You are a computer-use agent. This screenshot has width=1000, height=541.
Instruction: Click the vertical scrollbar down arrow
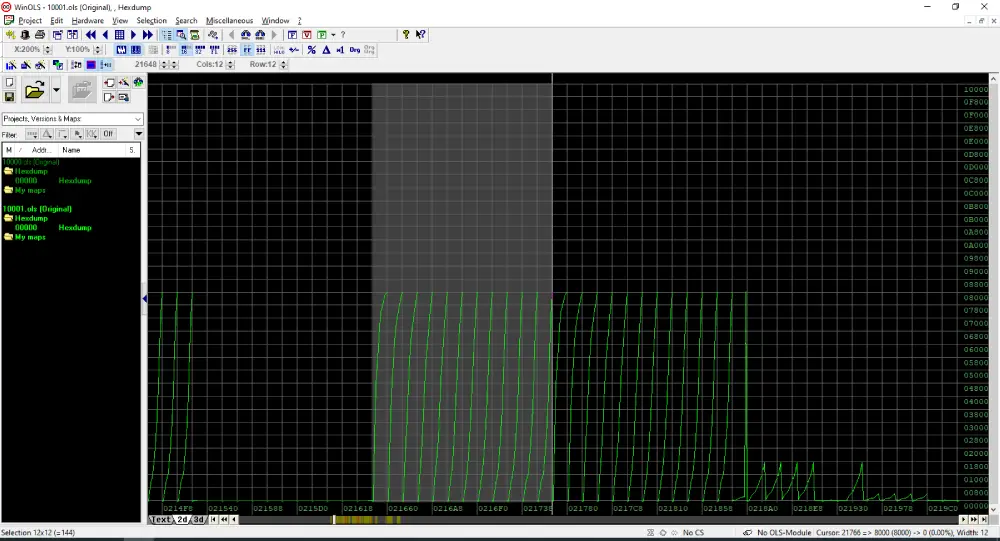tap(994, 510)
